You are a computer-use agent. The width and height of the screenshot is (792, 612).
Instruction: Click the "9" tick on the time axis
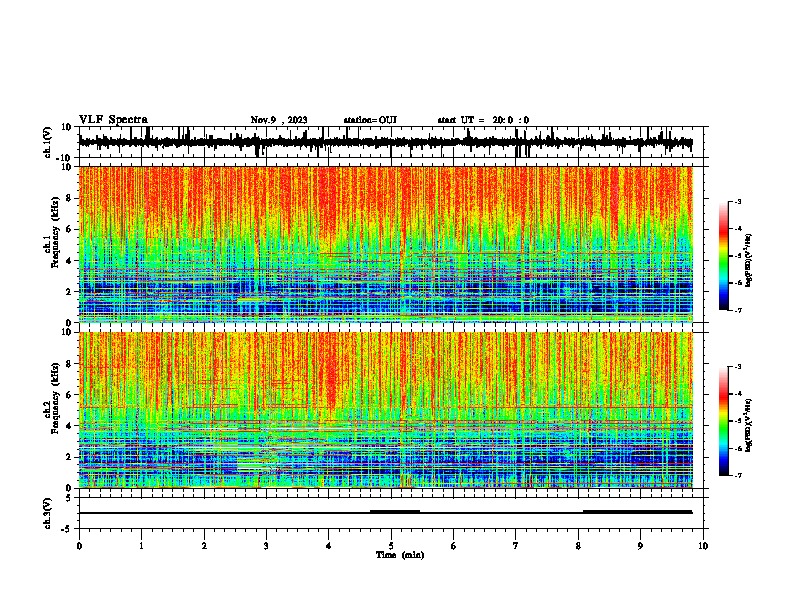click(x=640, y=546)
